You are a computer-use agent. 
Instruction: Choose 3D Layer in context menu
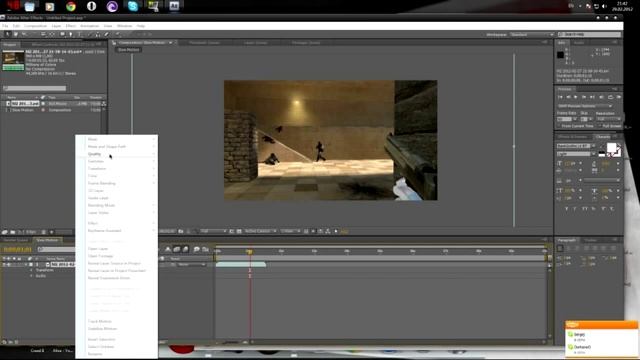click(117, 191)
